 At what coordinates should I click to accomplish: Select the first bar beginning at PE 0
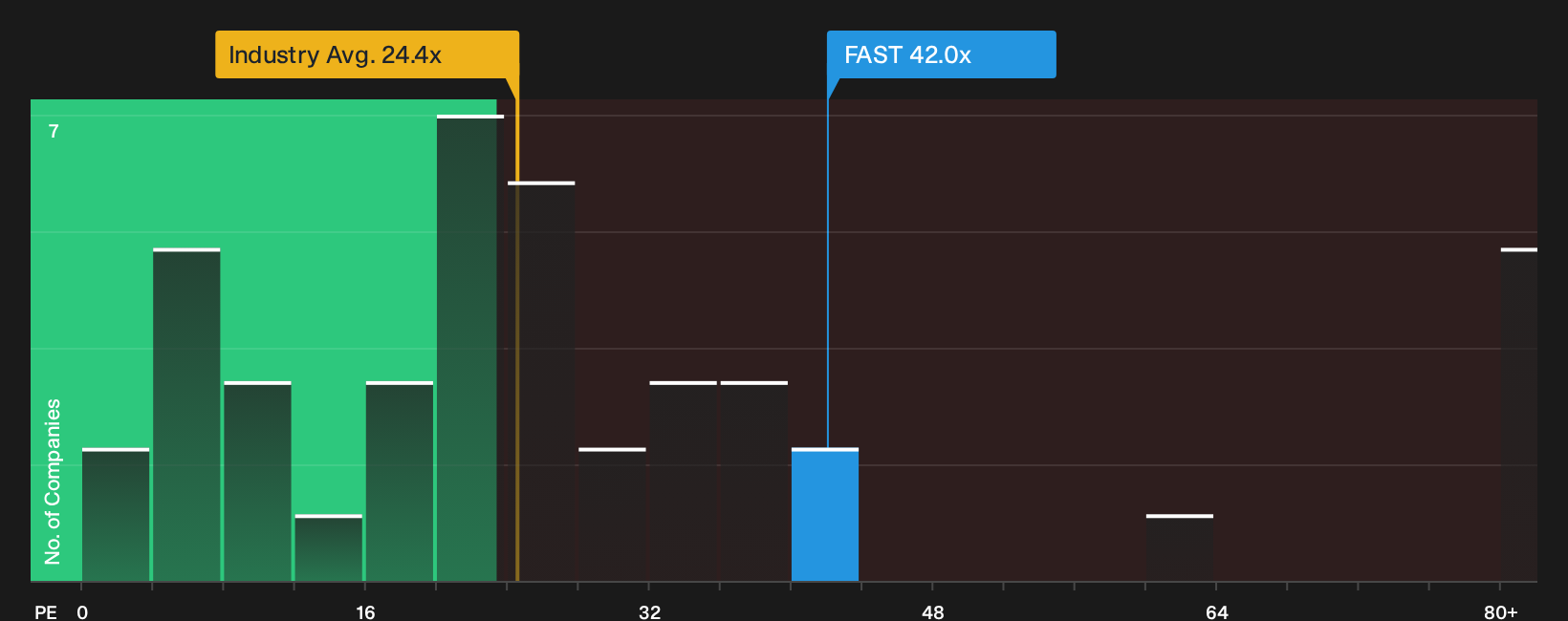pos(116,515)
